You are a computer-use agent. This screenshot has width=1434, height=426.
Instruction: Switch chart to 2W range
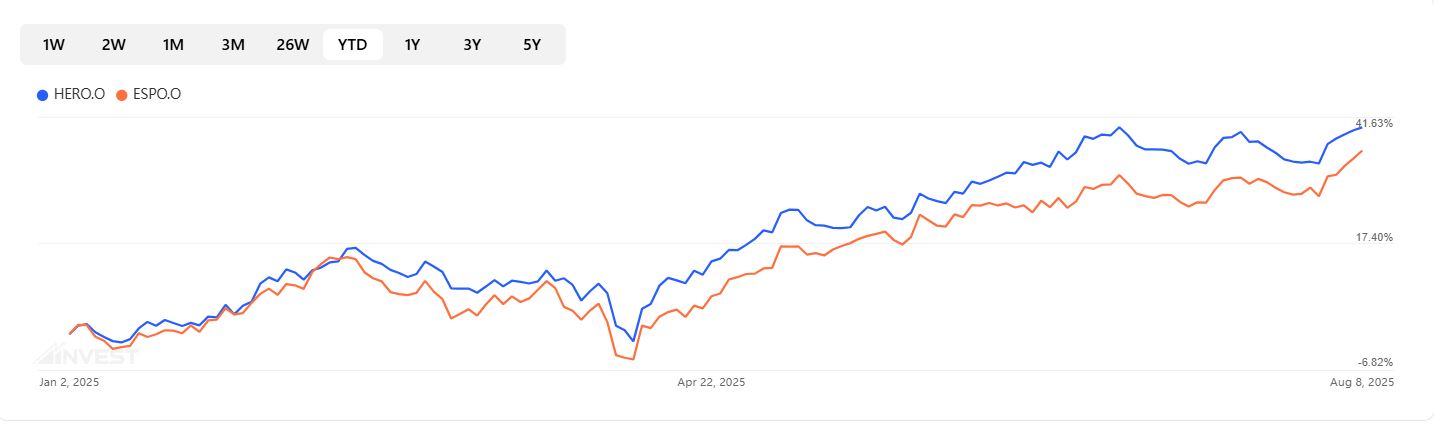tap(114, 44)
